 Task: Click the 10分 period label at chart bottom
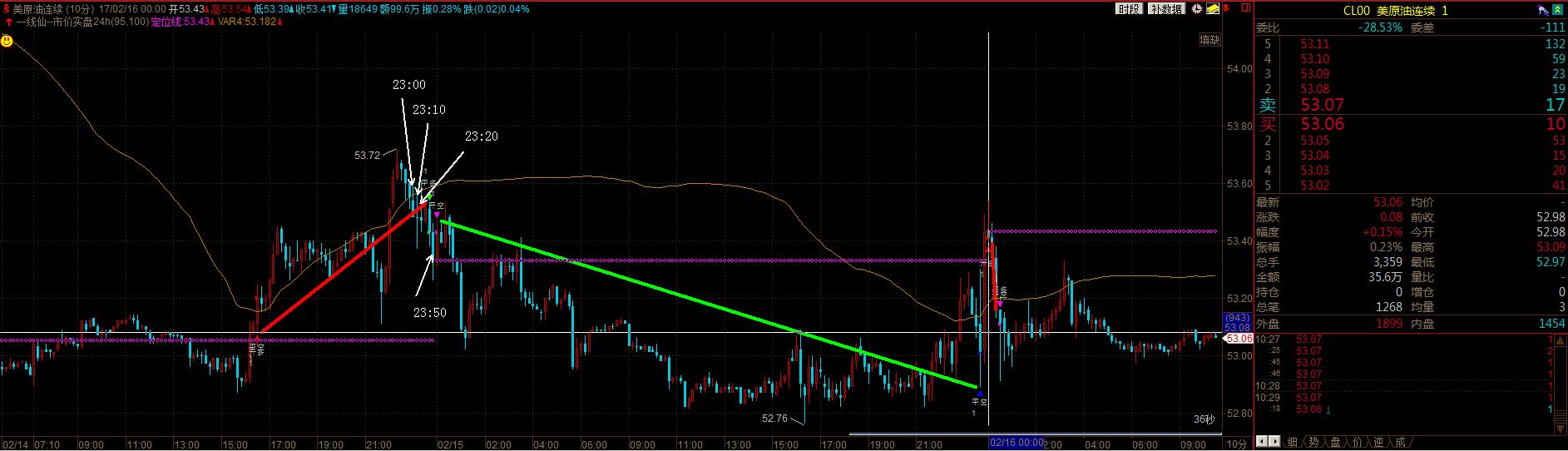pos(1237,444)
